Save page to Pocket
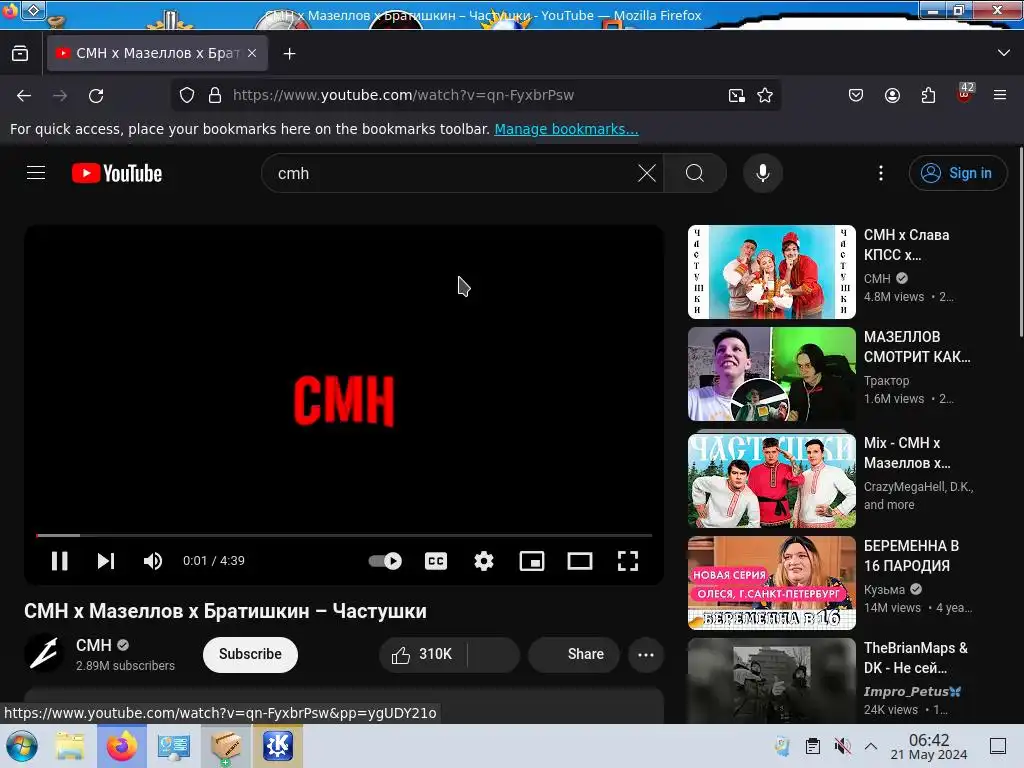The height and width of the screenshot is (768, 1024). tap(856, 95)
